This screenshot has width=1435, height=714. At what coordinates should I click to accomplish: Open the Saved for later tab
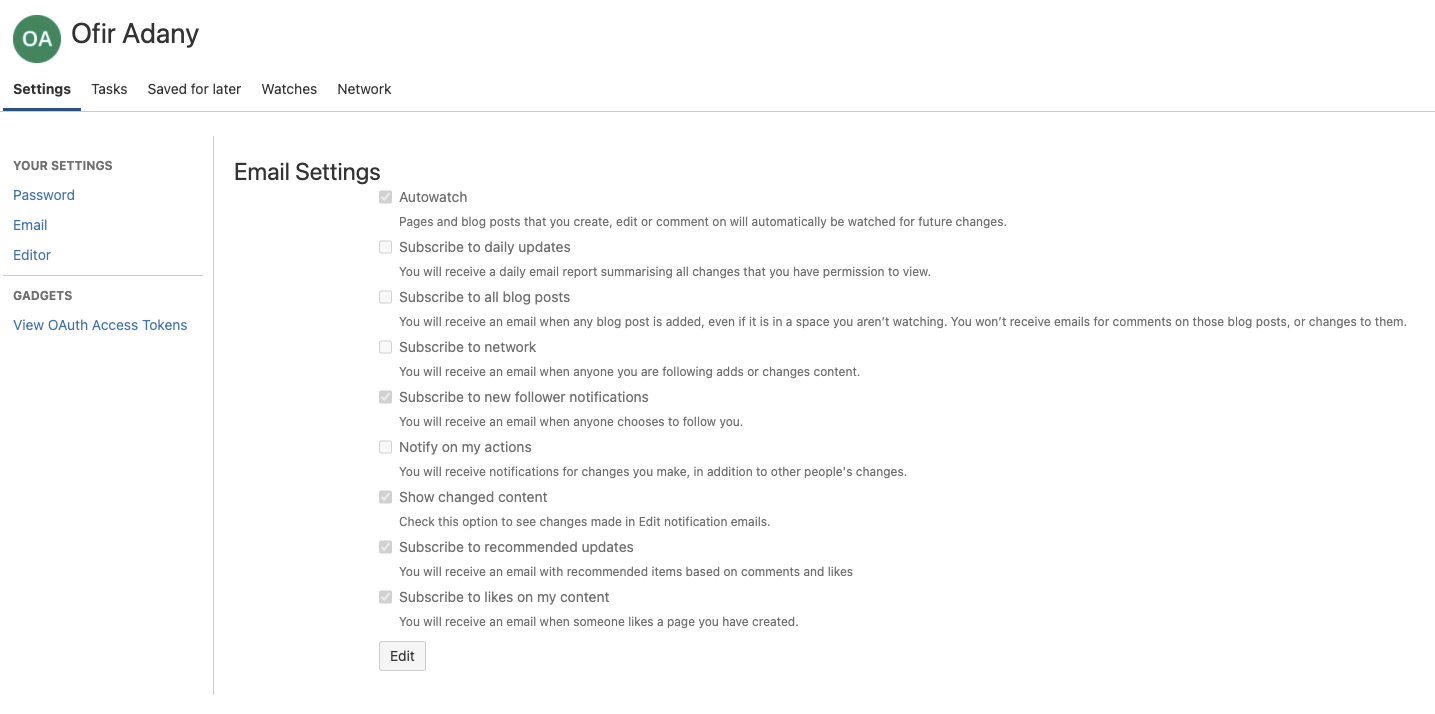coord(194,89)
